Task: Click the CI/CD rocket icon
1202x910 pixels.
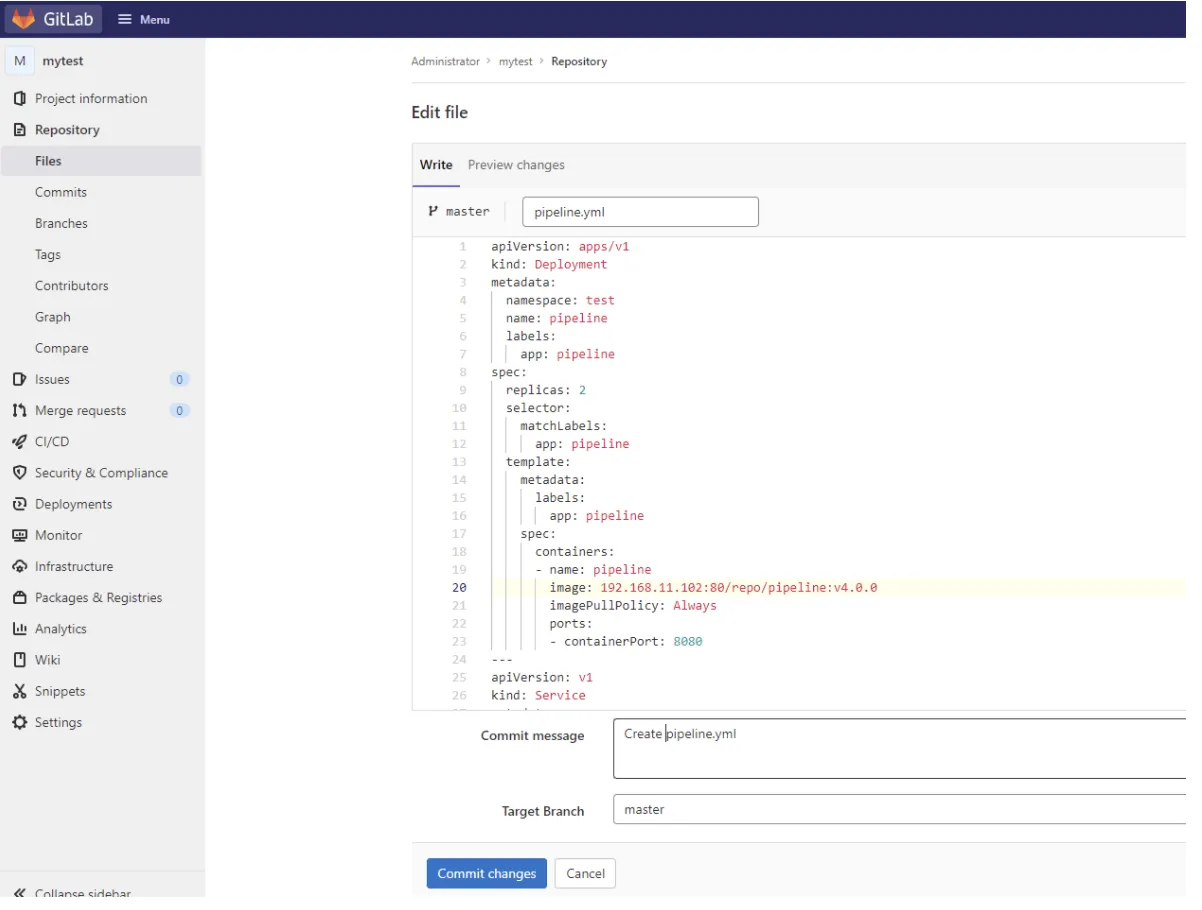Action: (x=19, y=441)
